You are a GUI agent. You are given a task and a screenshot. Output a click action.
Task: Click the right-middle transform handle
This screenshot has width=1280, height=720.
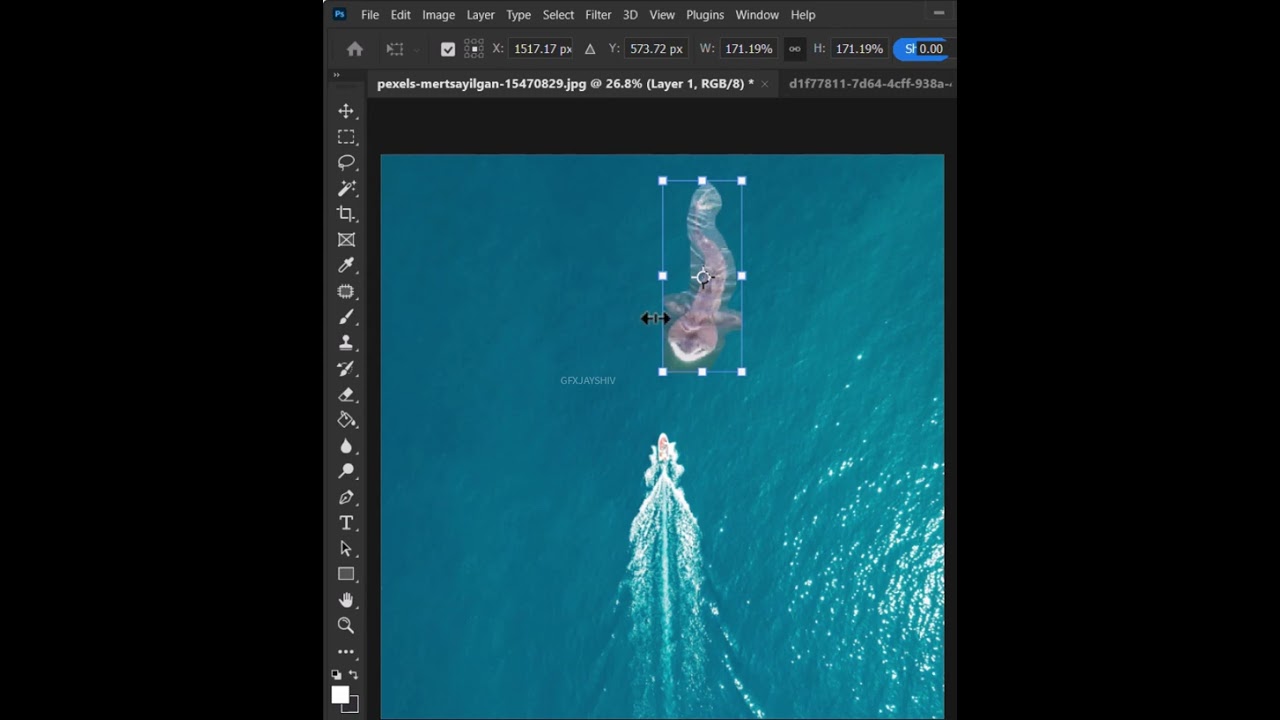click(x=741, y=276)
